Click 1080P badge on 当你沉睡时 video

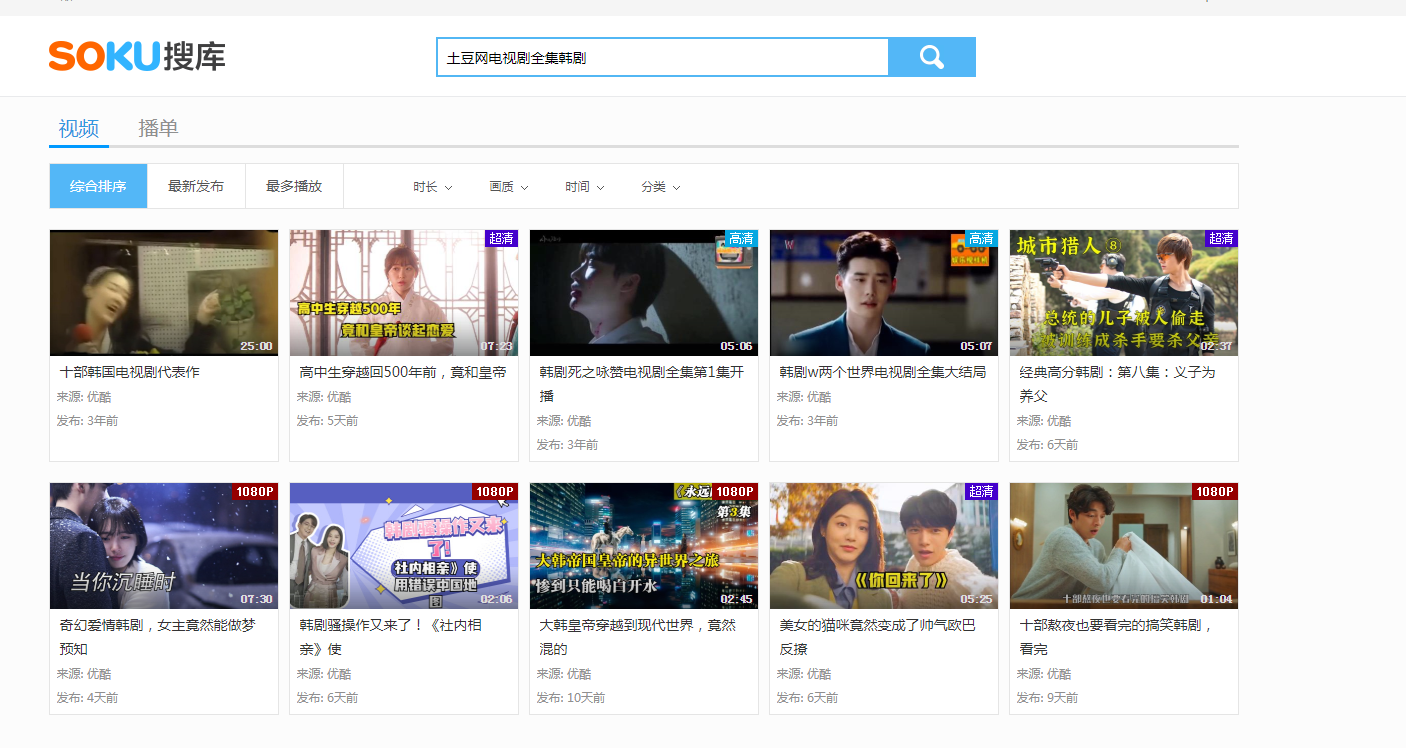(255, 491)
